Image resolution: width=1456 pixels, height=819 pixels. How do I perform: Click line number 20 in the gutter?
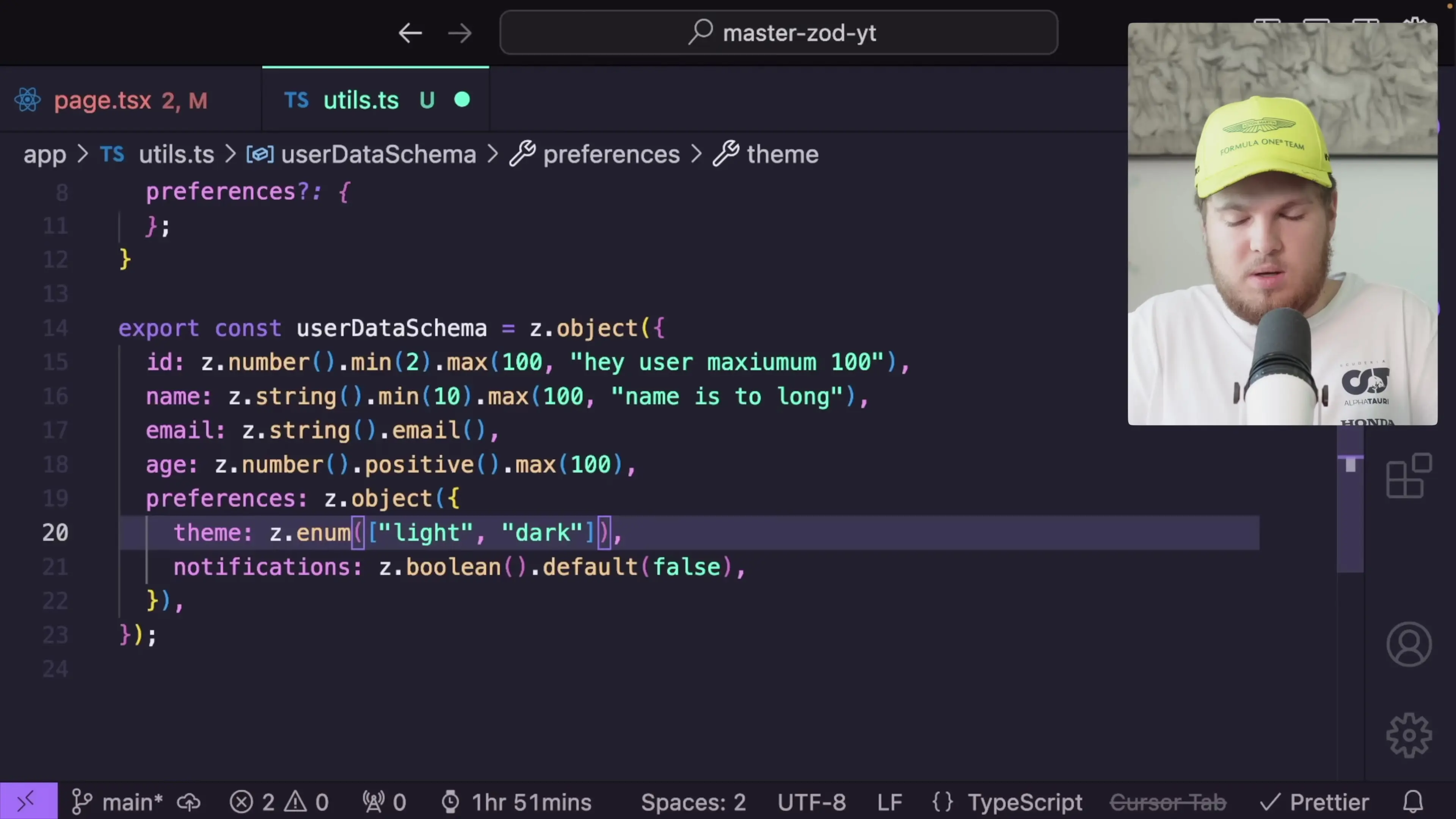coord(55,532)
